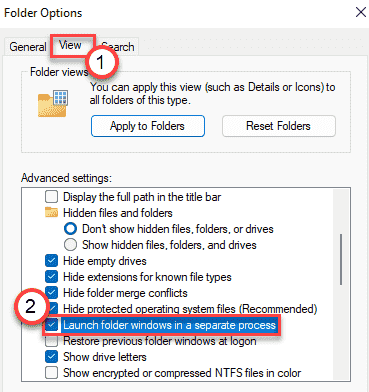Click the Apply to Folders button

coord(148,126)
